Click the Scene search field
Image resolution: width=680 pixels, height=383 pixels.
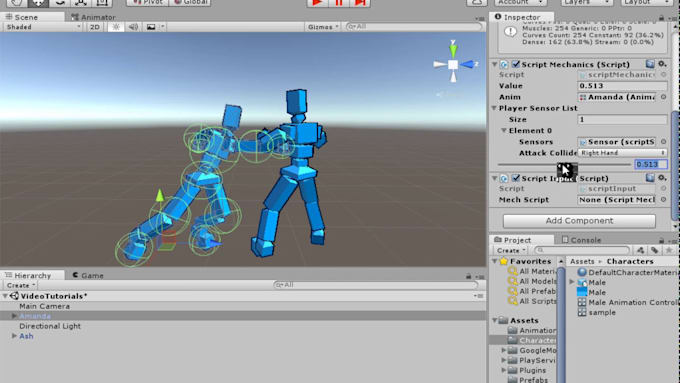pyautogui.click(x=414, y=27)
